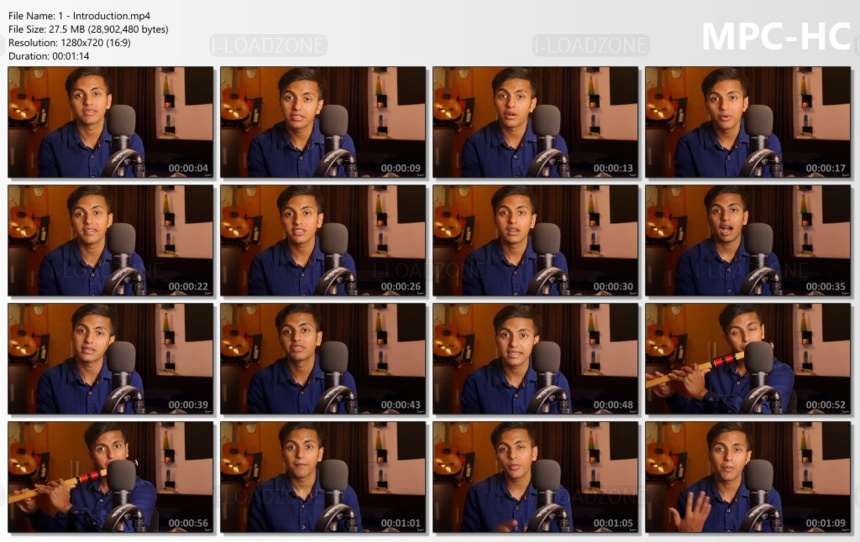Click the MPC-HC logo text
This screenshot has width=860, height=542.
click(x=776, y=37)
